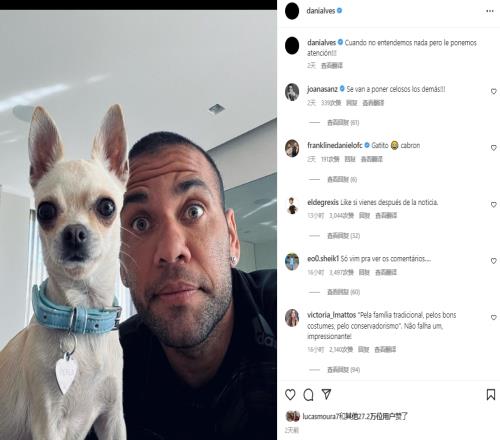Screen dimensions: 500x440
Task: Open the comment bubble icon
Action: pyautogui.click(x=308, y=395)
